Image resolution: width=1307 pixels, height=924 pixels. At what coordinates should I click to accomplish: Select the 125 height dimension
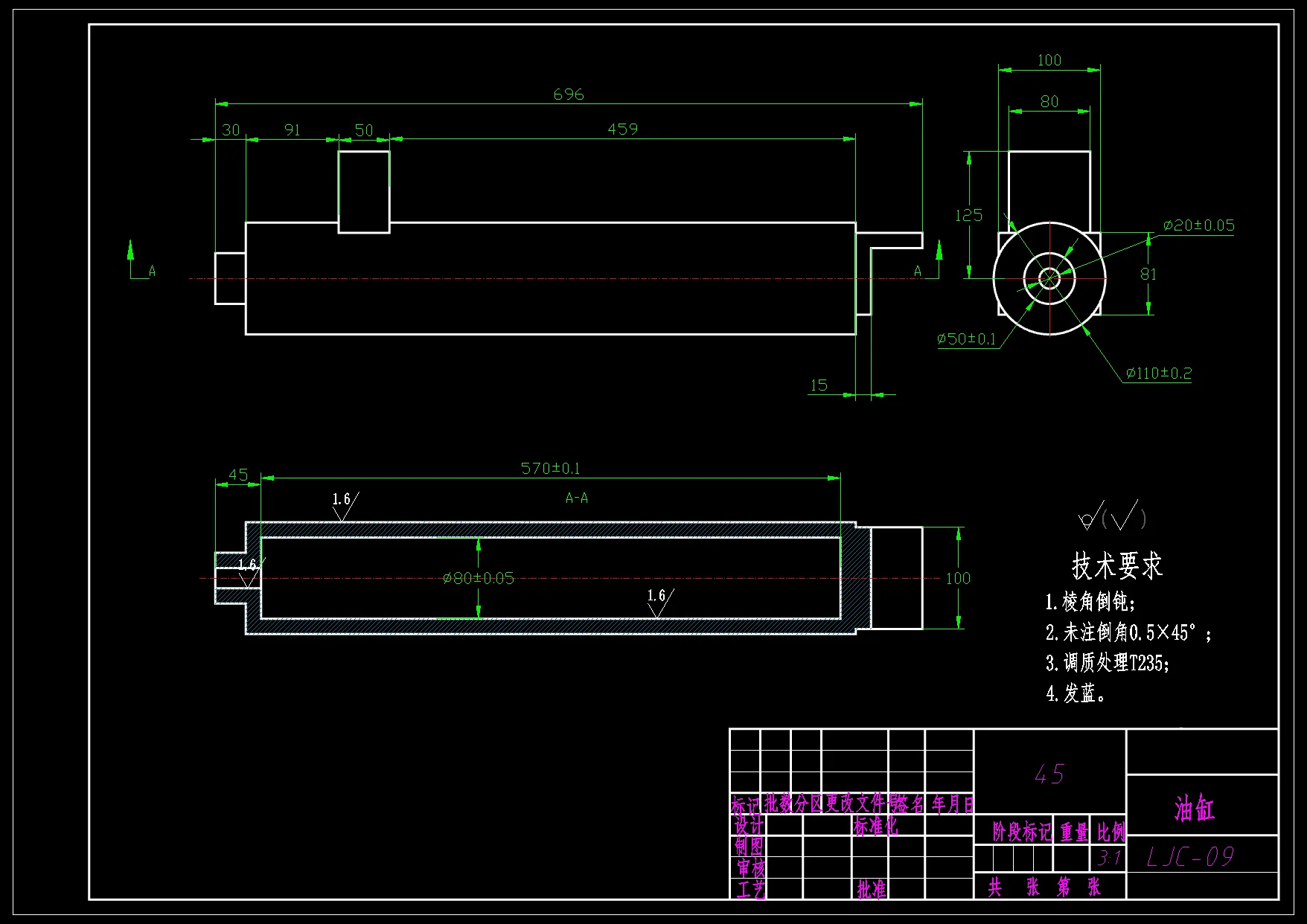pos(969,216)
